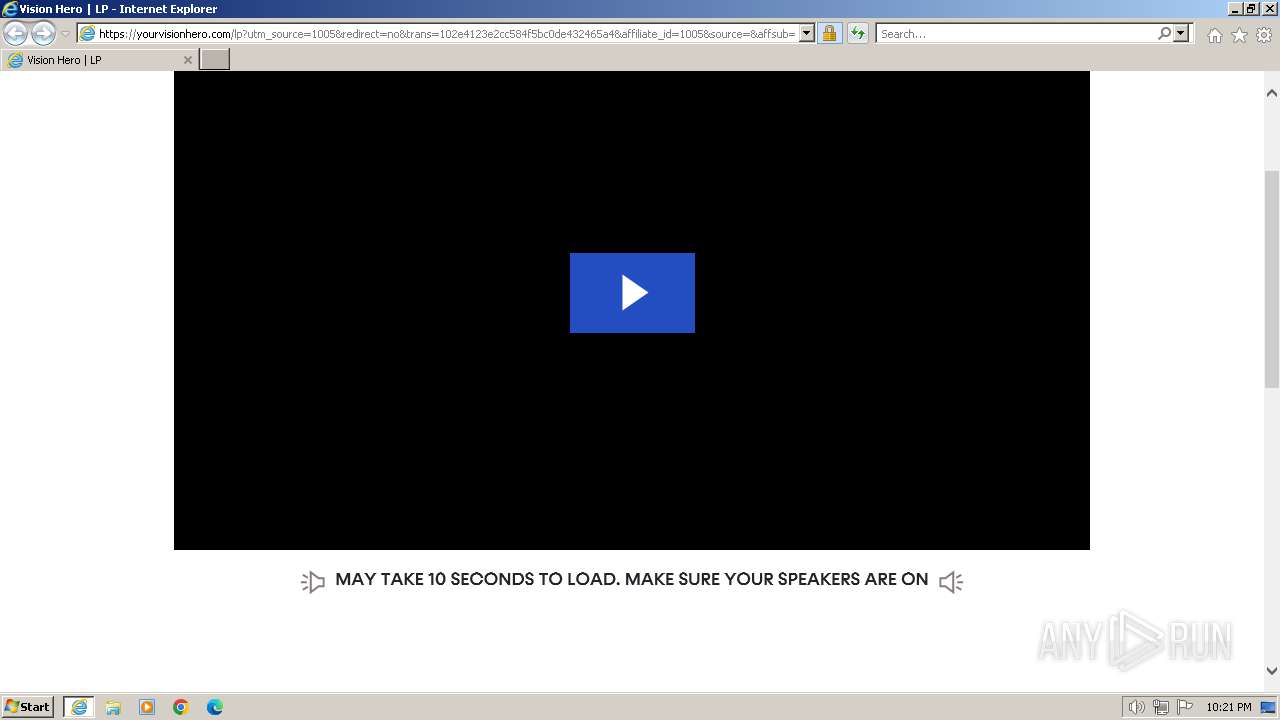Switch to Internet Explorer in the taskbar
This screenshot has width=1280, height=720.
pyautogui.click(x=79, y=707)
